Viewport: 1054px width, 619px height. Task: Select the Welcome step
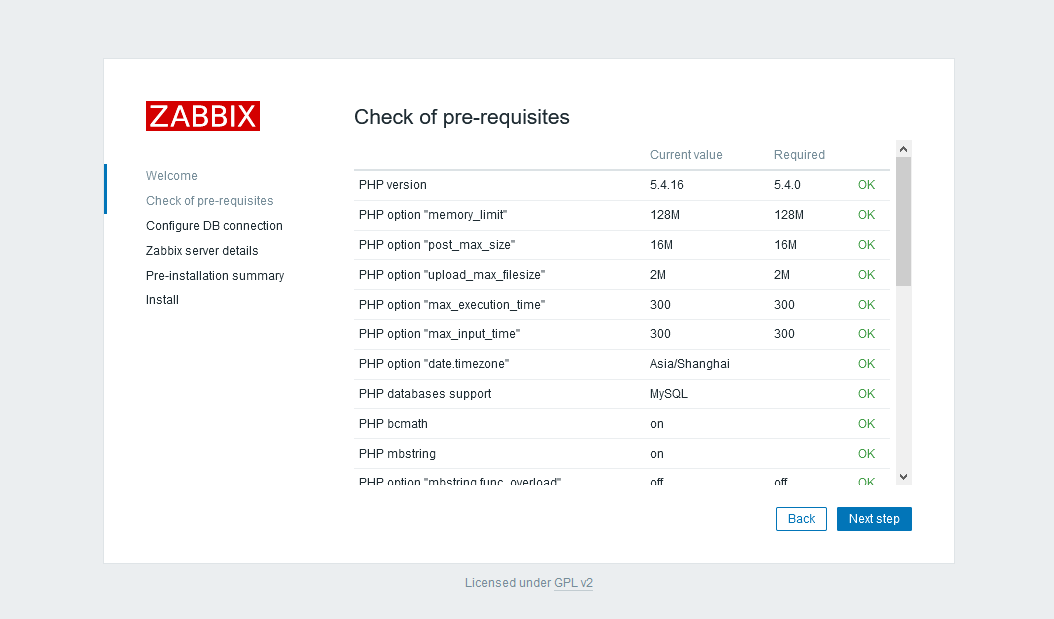click(x=171, y=175)
